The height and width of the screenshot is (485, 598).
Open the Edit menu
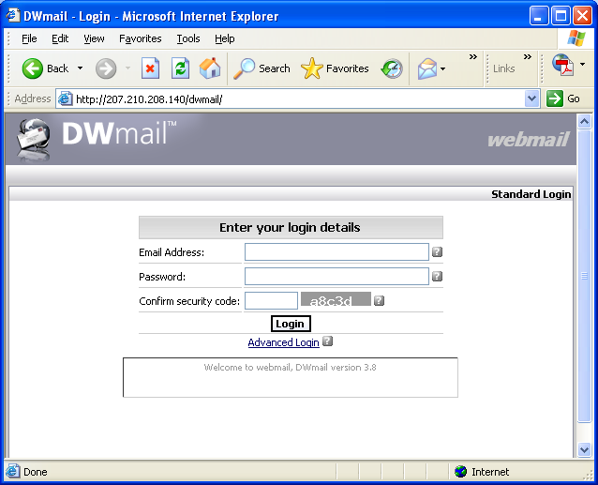pyautogui.click(x=60, y=39)
